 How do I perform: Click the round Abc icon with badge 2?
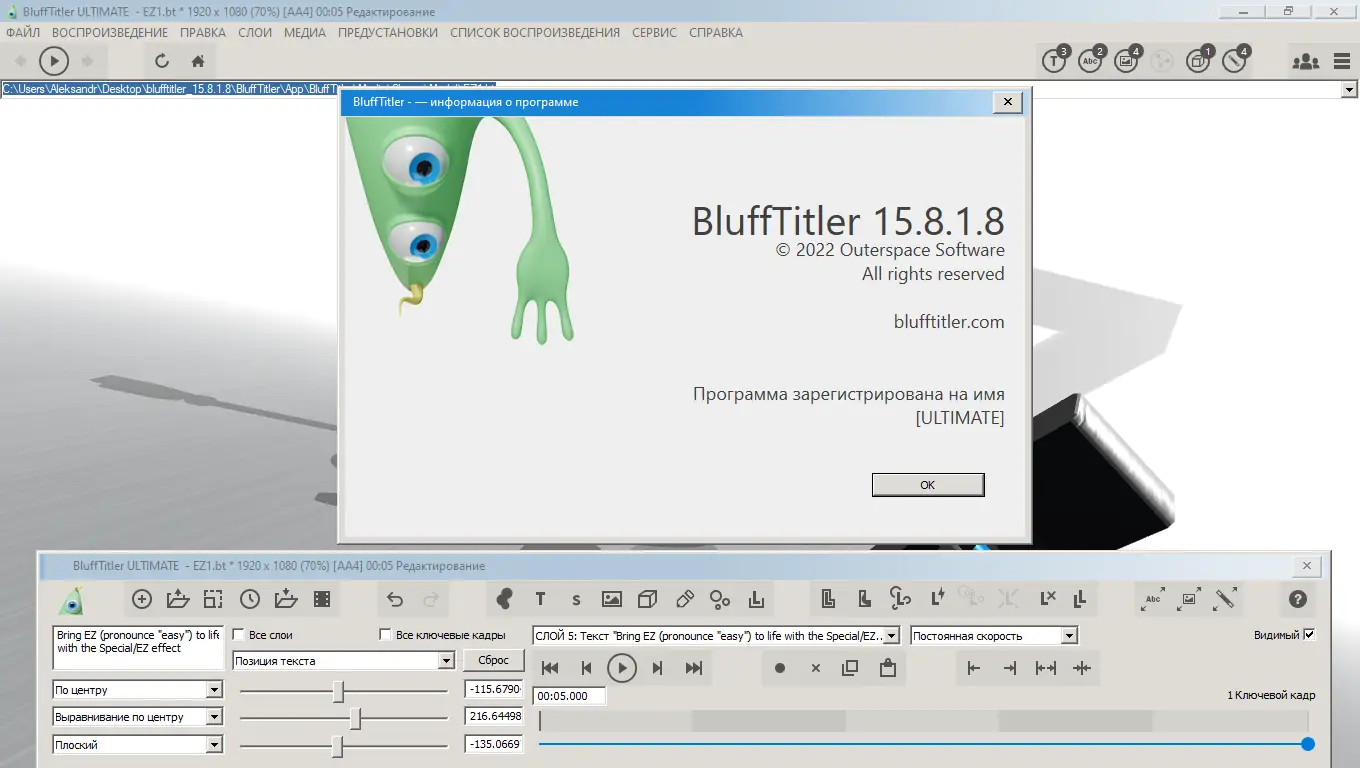[x=1091, y=60]
